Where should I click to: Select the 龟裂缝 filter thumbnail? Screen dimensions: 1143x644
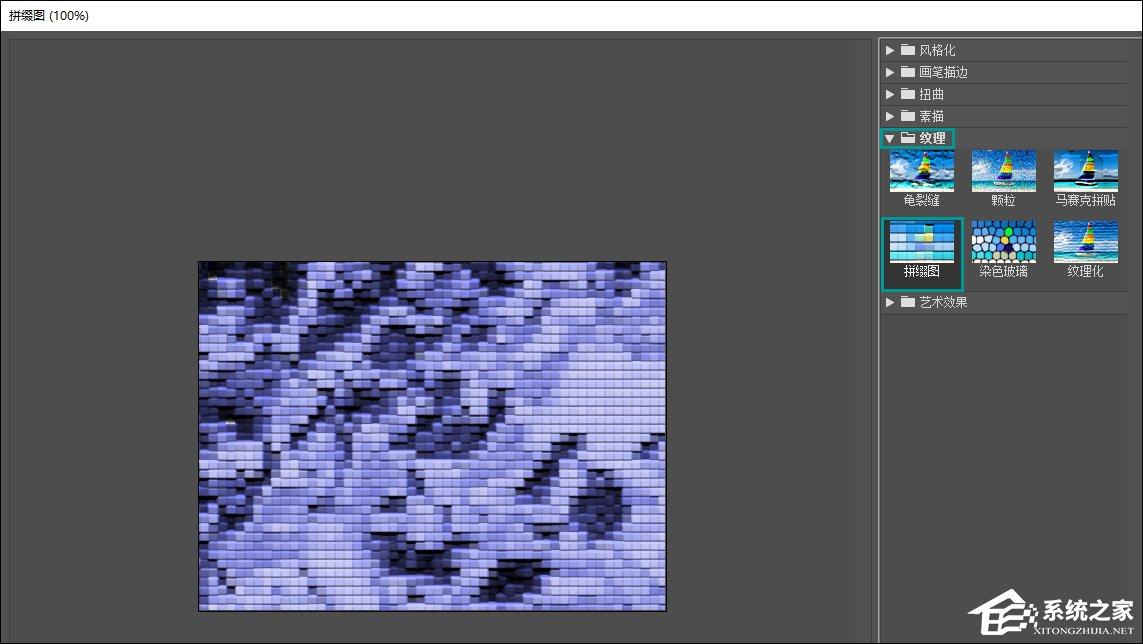point(921,171)
